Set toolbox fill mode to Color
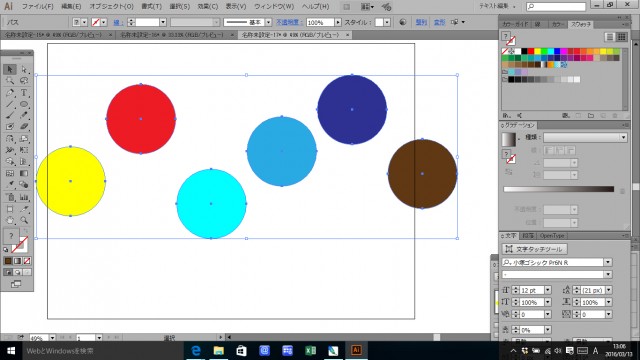This screenshot has width=640, height=360. tap(8, 261)
